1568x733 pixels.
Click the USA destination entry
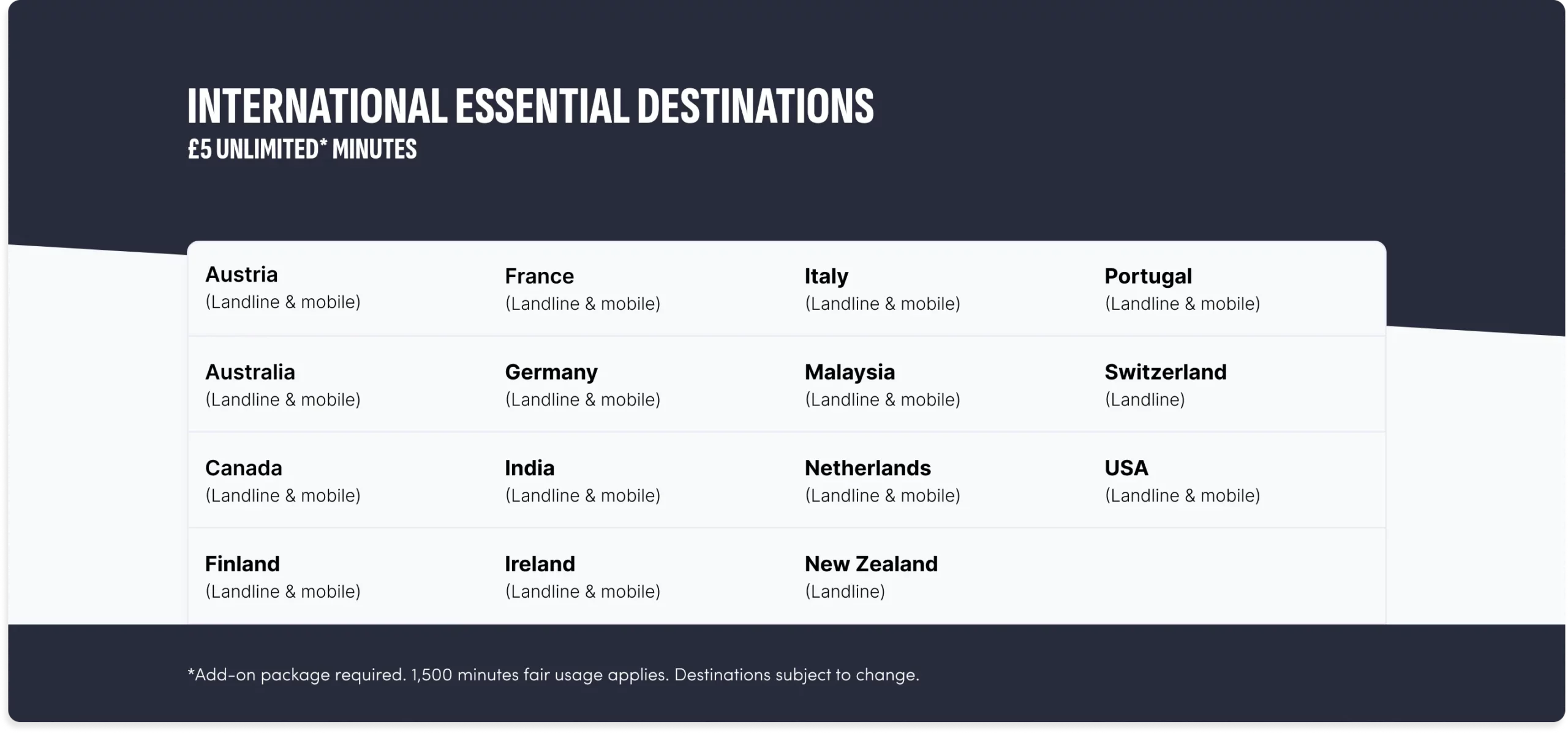click(1126, 468)
